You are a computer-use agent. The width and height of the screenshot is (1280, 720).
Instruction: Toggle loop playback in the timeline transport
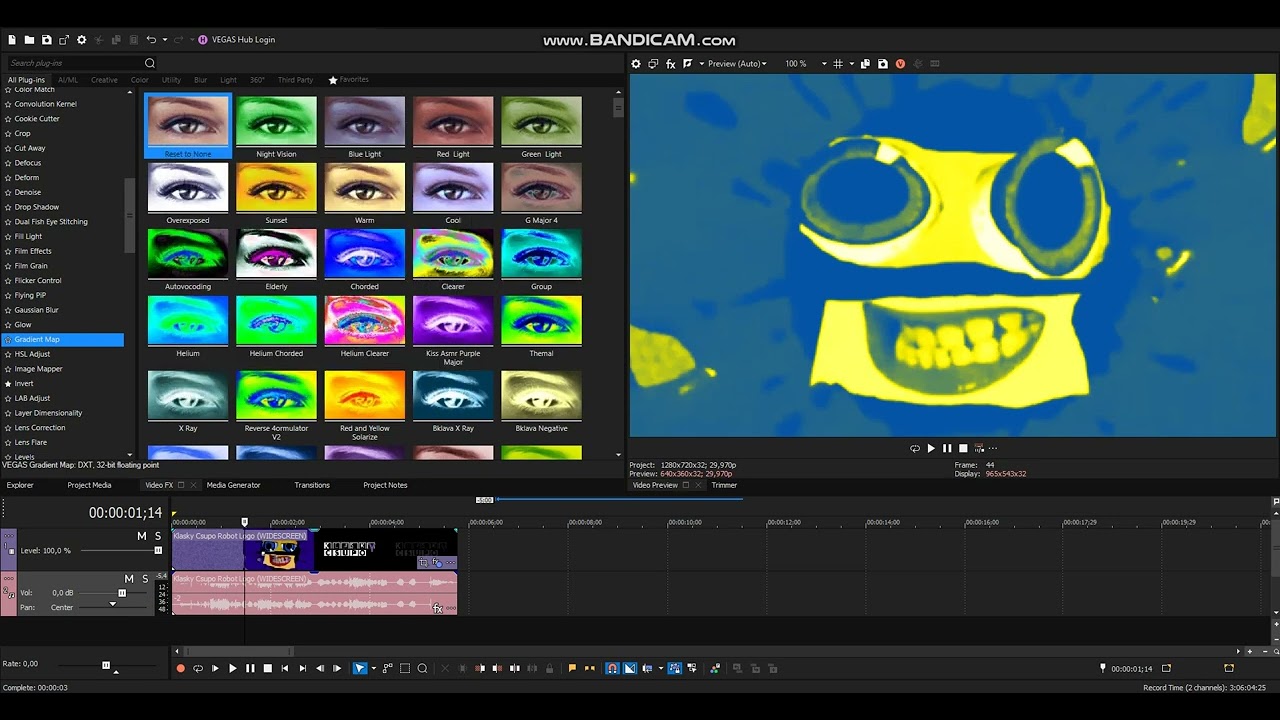tap(197, 668)
